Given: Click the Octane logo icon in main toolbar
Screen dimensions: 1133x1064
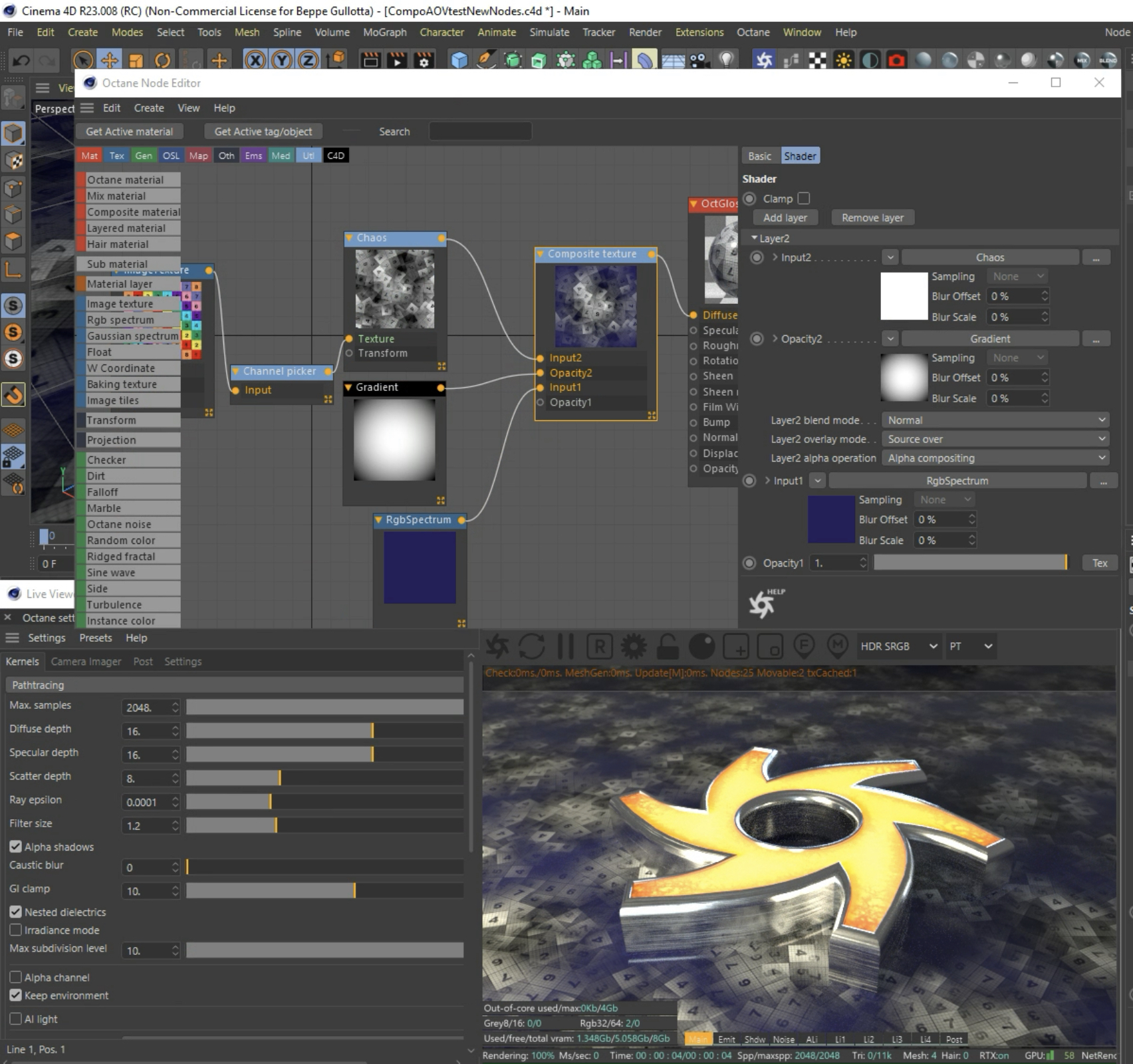Looking at the screenshot, I should pyautogui.click(x=764, y=61).
